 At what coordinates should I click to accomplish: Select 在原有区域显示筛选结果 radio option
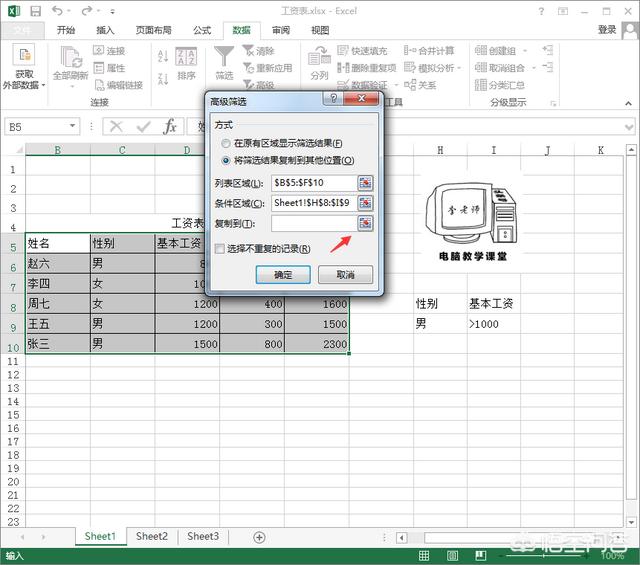[226, 144]
